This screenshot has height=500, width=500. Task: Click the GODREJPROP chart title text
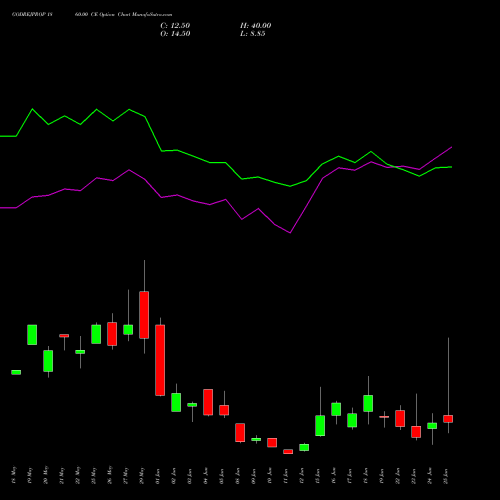tap(92, 15)
